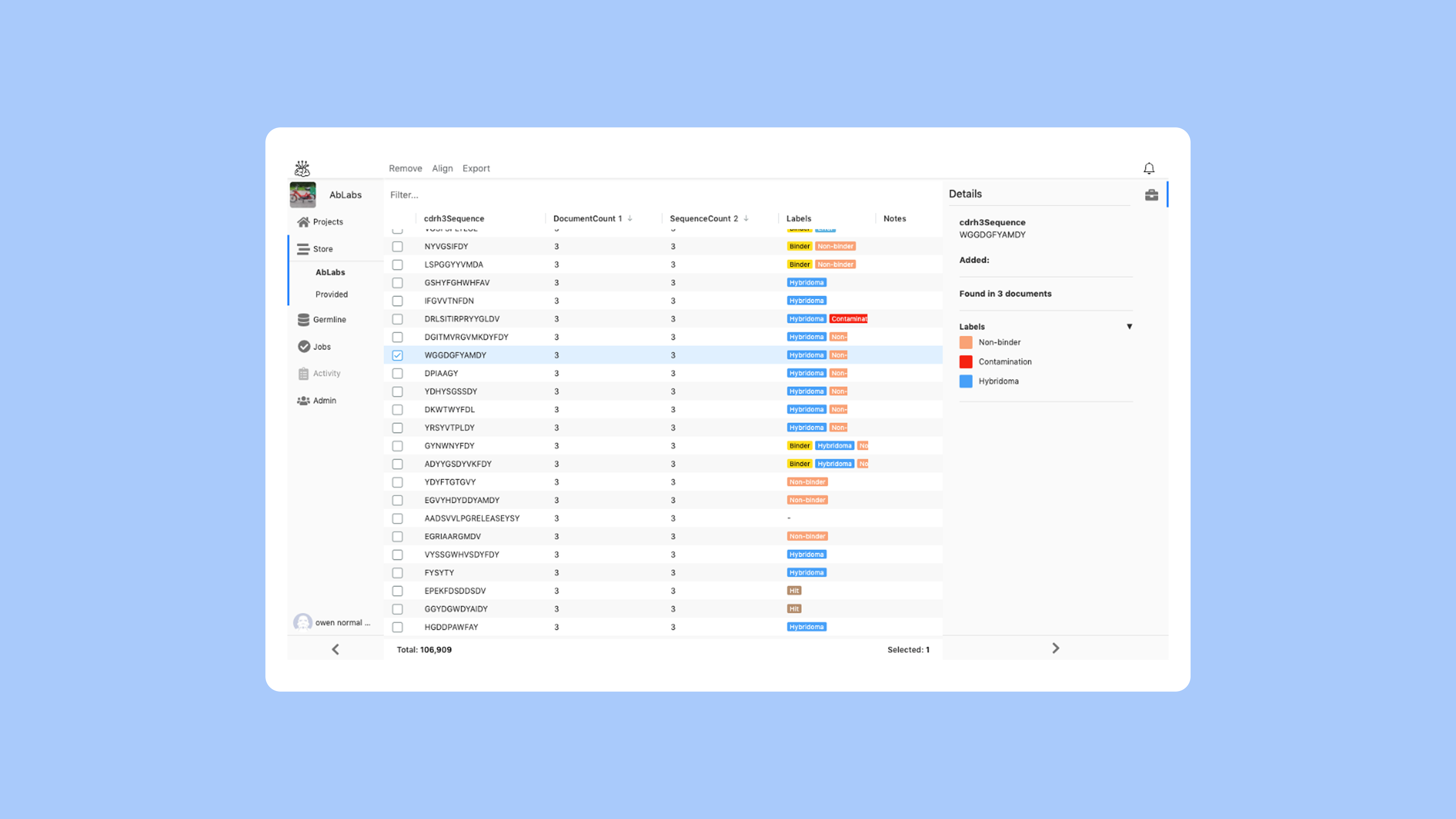
Task: Click Contamination red color swatch
Action: pyautogui.click(x=966, y=362)
